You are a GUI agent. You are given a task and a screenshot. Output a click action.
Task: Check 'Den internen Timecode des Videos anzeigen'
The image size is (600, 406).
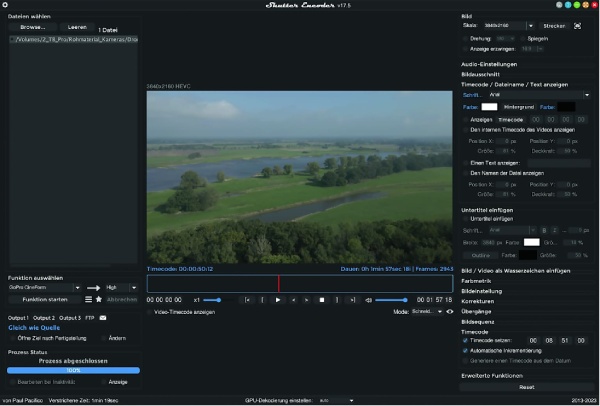(x=465, y=130)
